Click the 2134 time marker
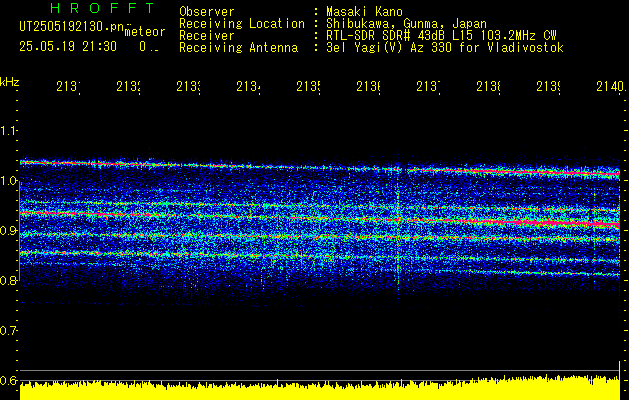Screen dimensions: 629x400 pos(248,87)
